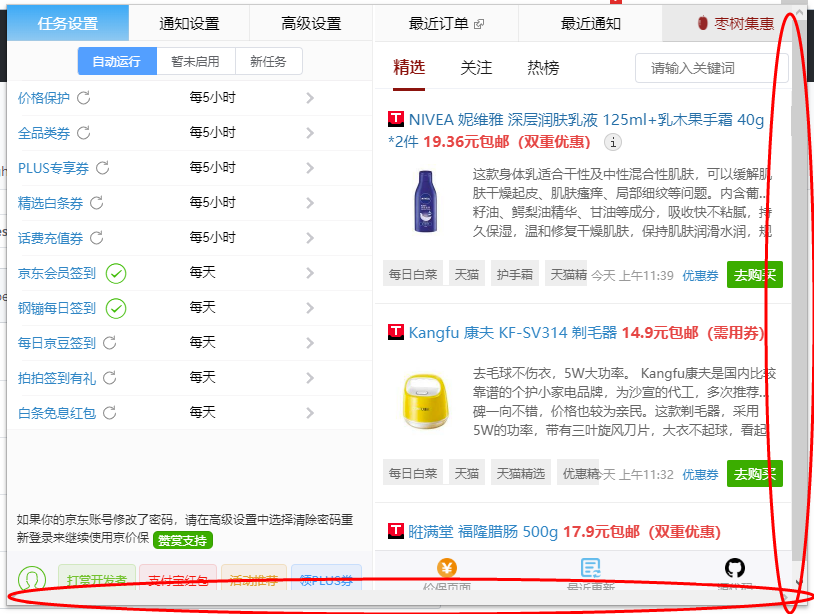
Task: Click the 价格保护 task name
Action: click(44, 98)
